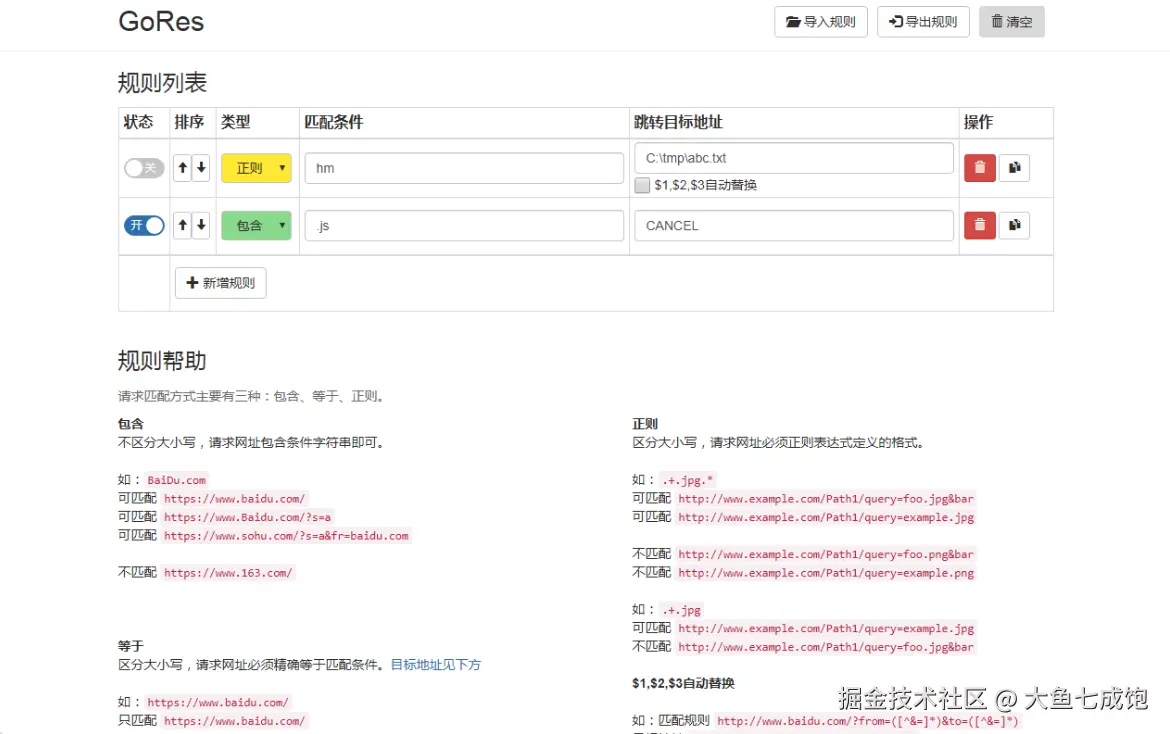Open the 包含 type dropdown
This screenshot has height=734, width=1170.
pos(257,225)
